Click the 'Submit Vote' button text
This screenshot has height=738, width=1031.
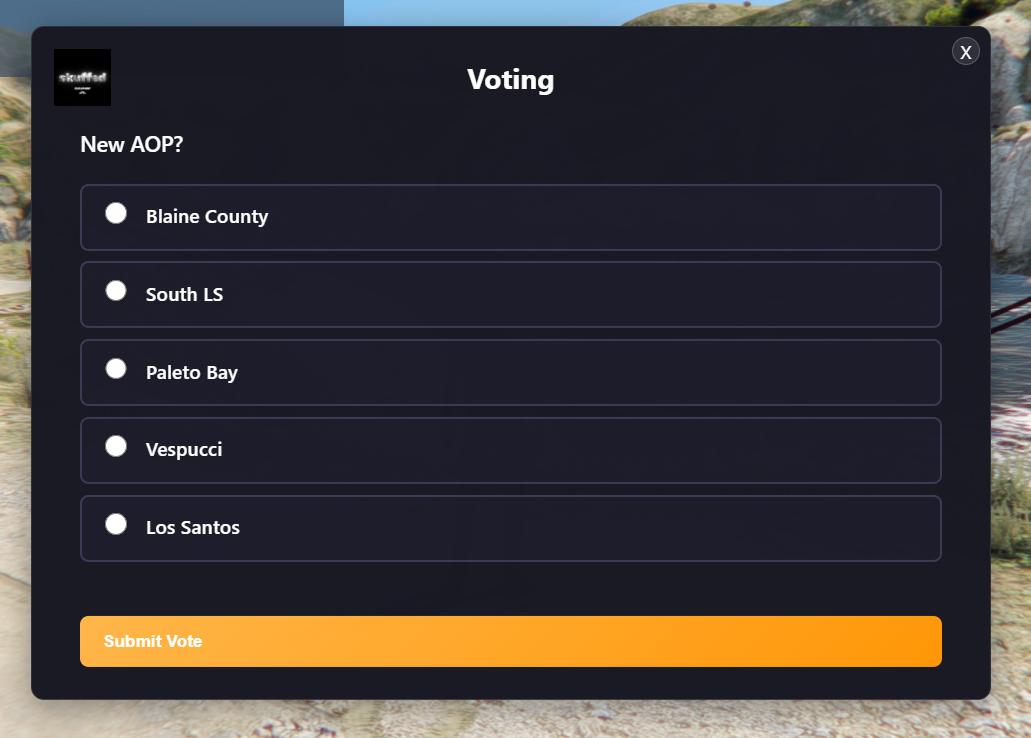pyautogui.click(x=153, y=641)
